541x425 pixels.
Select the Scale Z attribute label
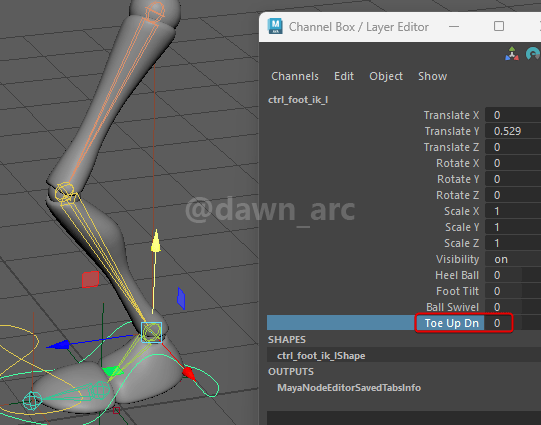click(x=462, y=243)
